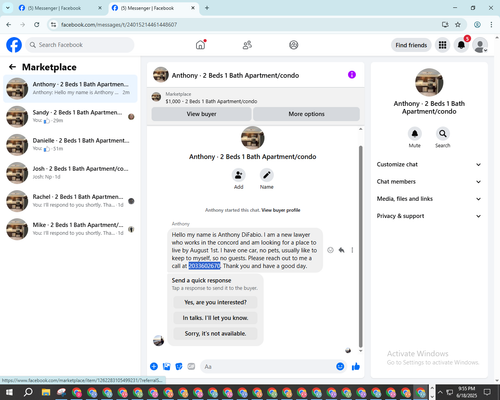The width and height of the screenshot is (500, 400).
Task: Mute the conversation with the bell icon
Action: click(415, 134)
